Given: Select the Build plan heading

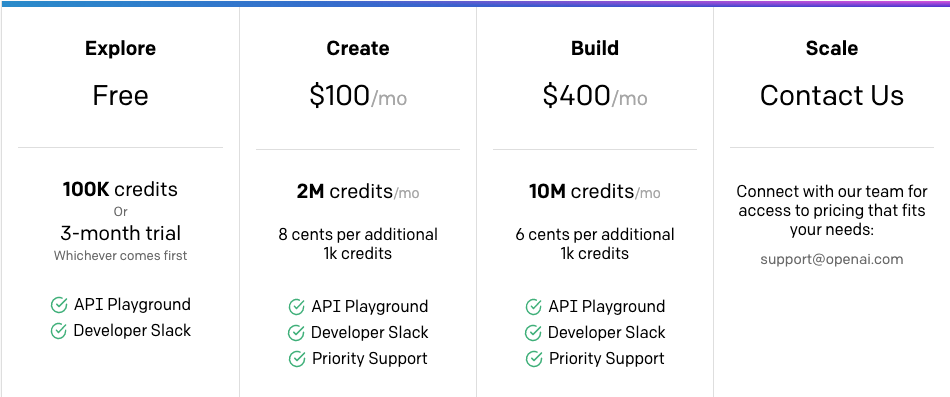Looking at the screenshot, I should 595,48.
